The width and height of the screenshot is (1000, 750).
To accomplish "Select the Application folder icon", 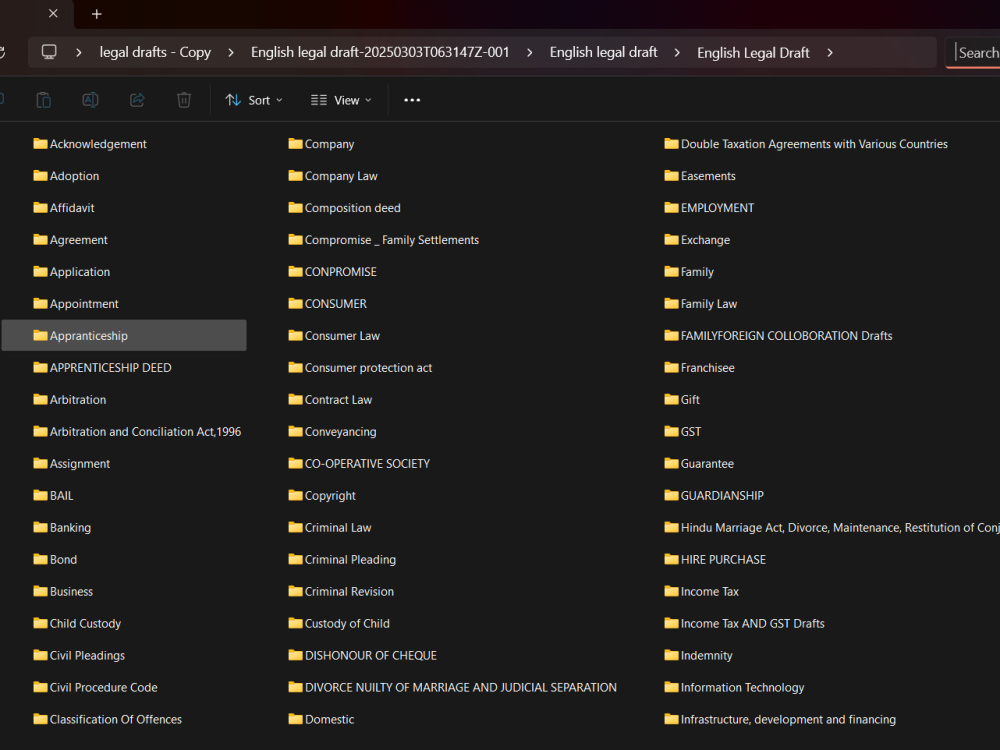I will tap(40, 271).
